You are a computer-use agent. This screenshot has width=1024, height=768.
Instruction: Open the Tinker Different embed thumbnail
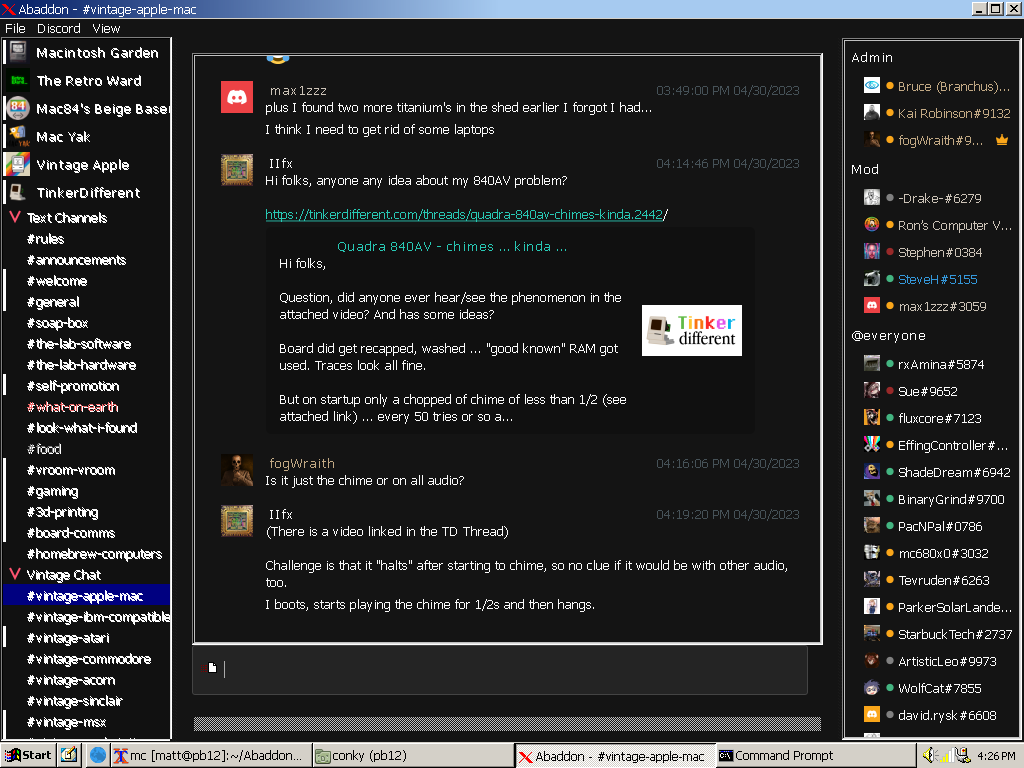692,330
